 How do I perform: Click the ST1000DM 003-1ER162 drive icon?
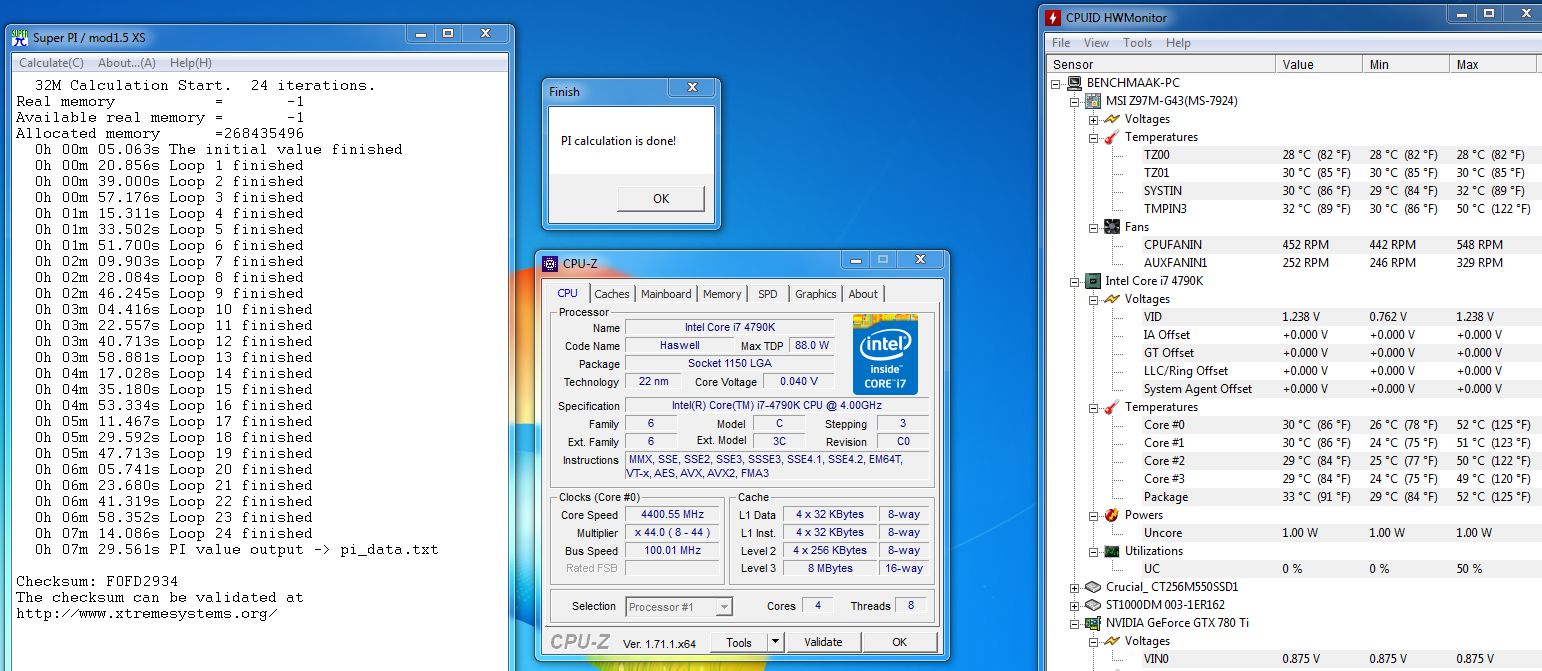pyautogui.click(x=1093, y=605)
